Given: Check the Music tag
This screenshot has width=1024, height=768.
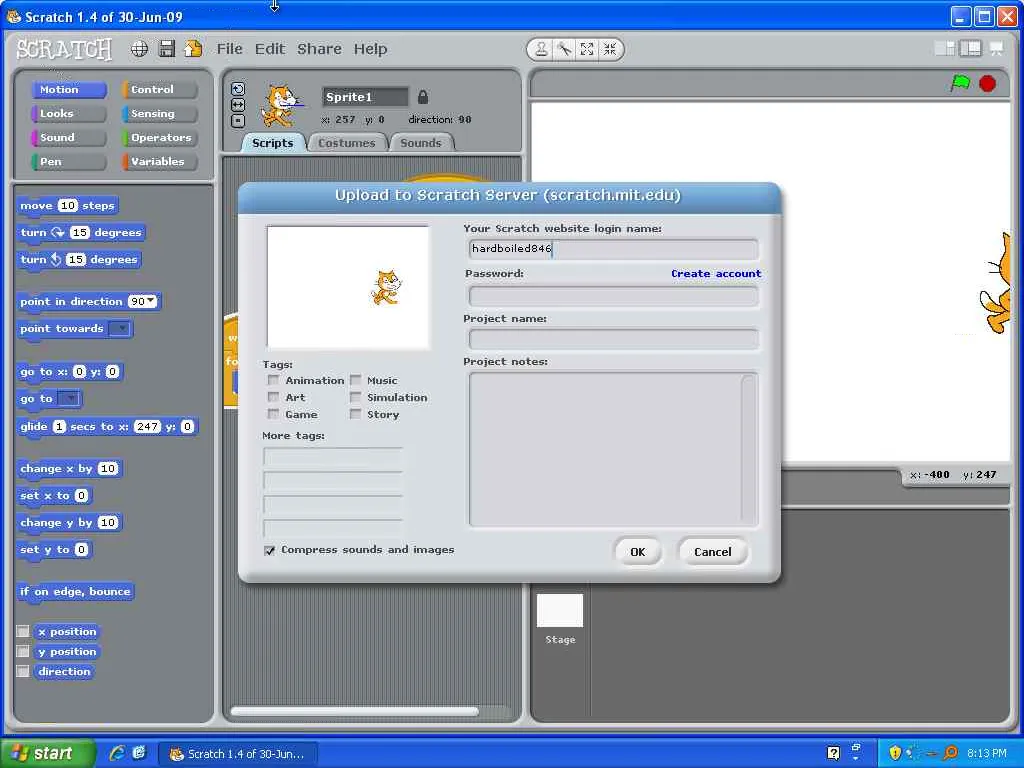Looking at the screenshot, I should click(355, 380).
